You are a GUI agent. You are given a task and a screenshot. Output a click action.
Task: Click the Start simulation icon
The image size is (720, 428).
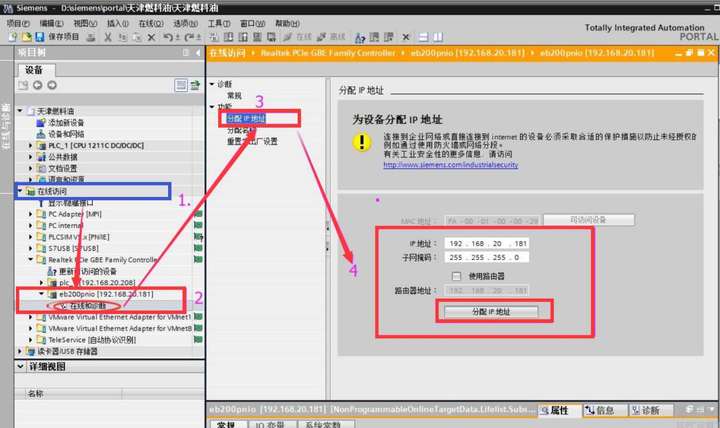coord(257,37)
